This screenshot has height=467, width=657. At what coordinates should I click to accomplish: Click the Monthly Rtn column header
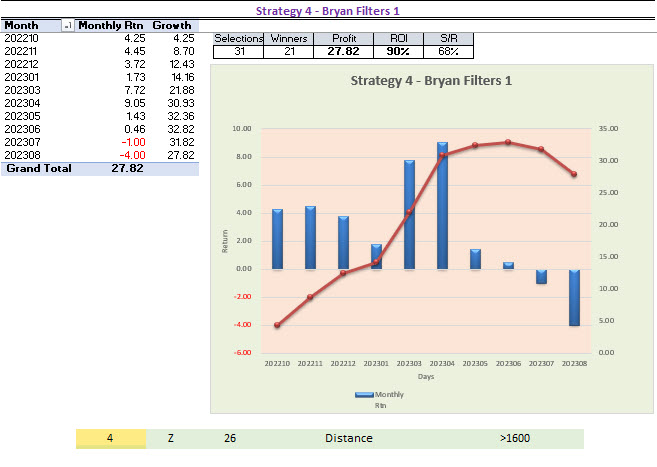tap(110, 25)
